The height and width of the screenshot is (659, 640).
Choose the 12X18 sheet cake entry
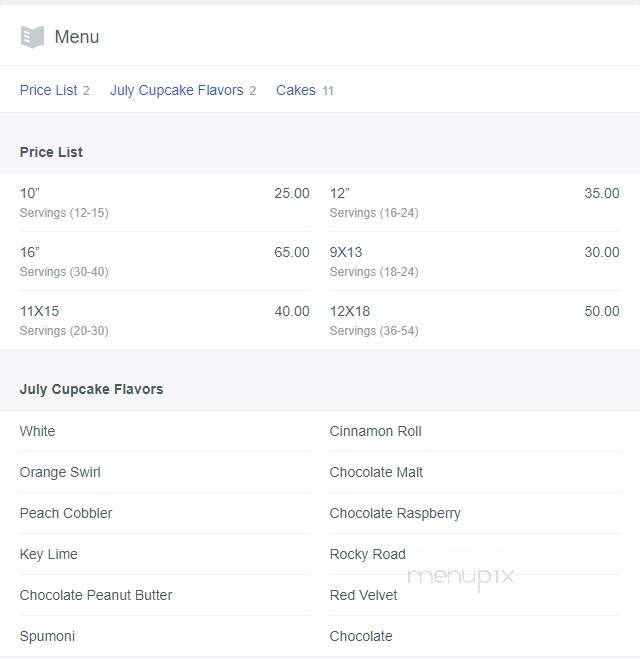474,320
